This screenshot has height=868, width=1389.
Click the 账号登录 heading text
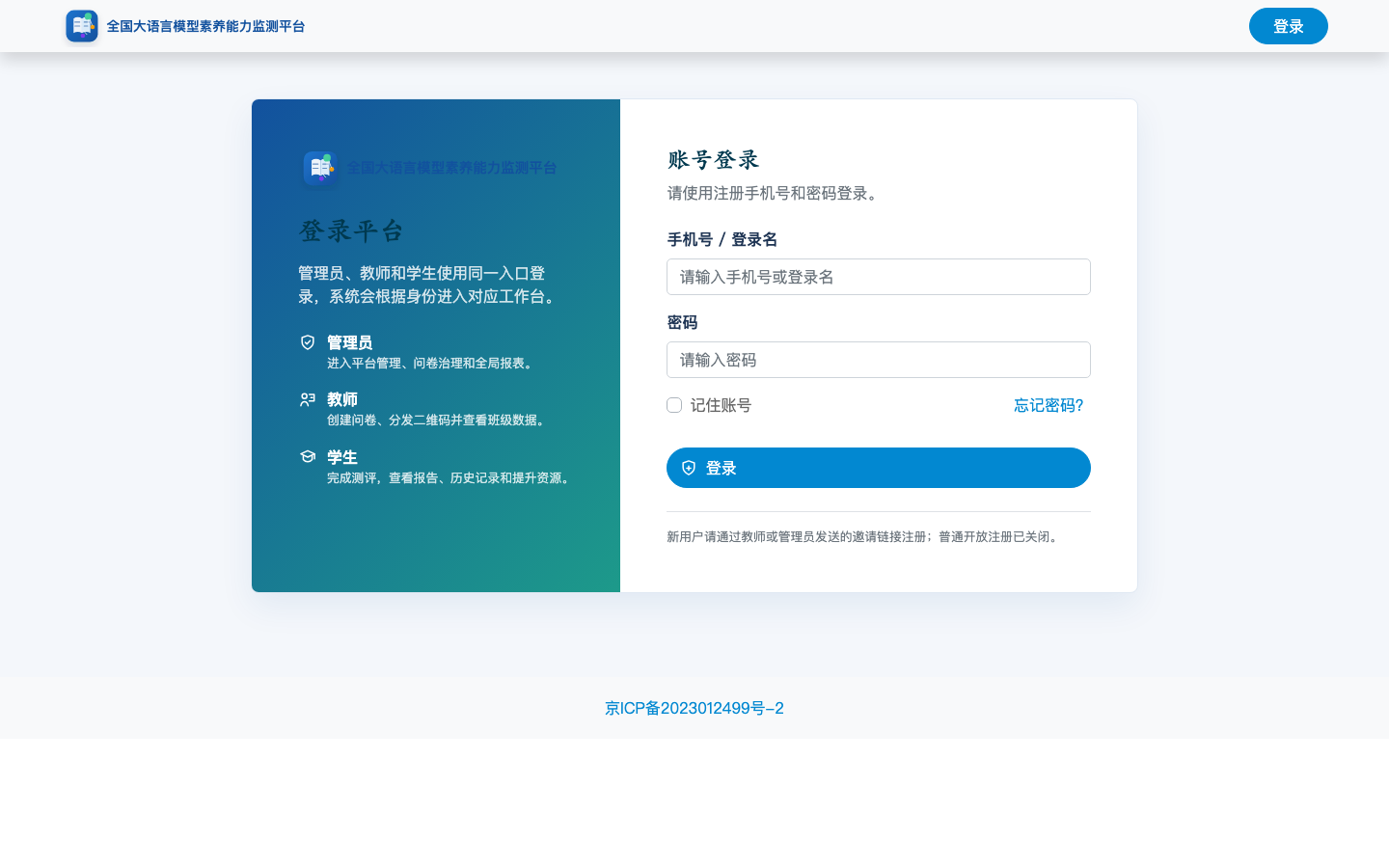[x=714, y=159]
